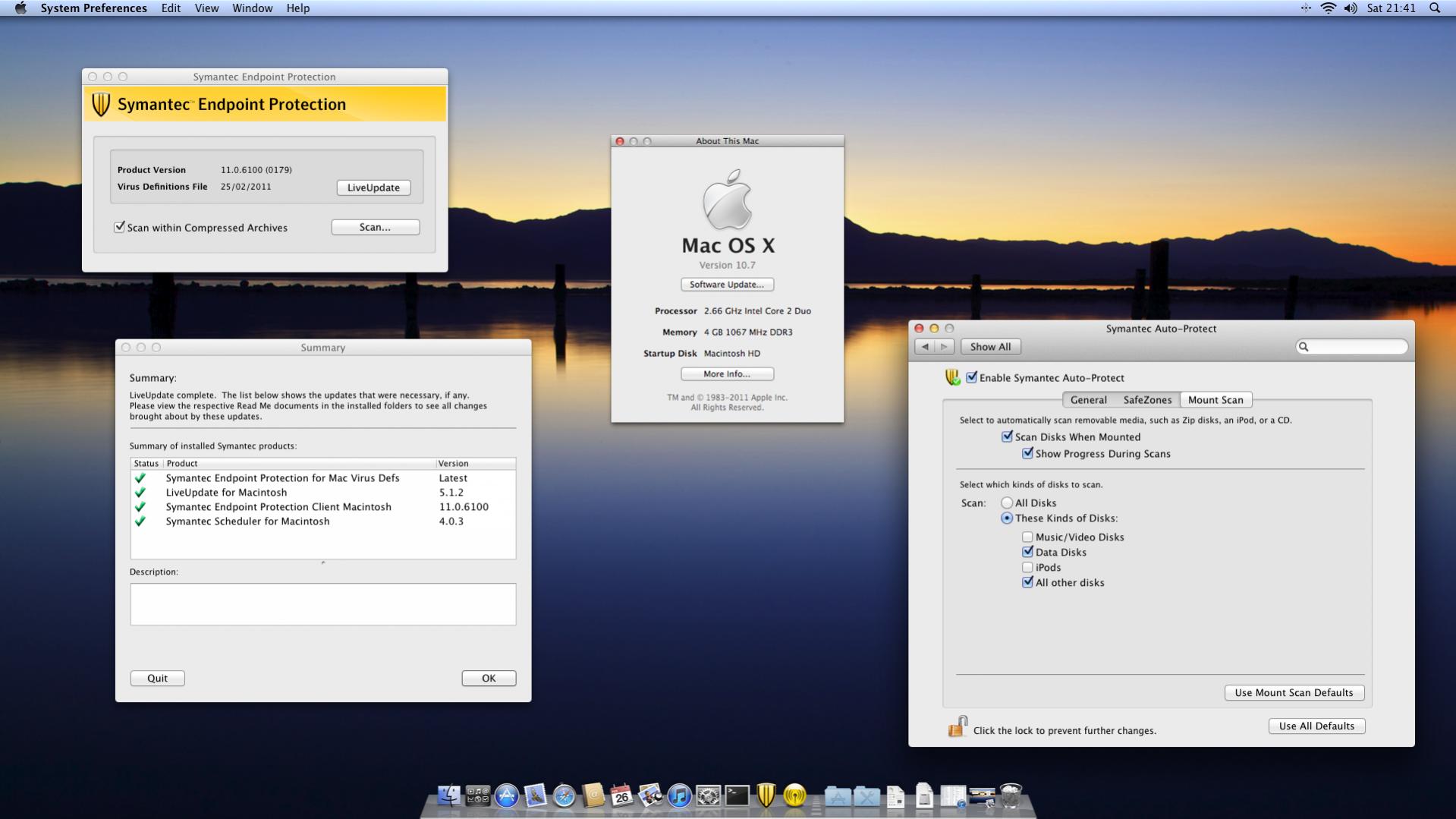Select Symantec Scheduler for Macintosh row
Viewport: 1456px width, 819px height.
coord(322,521)
